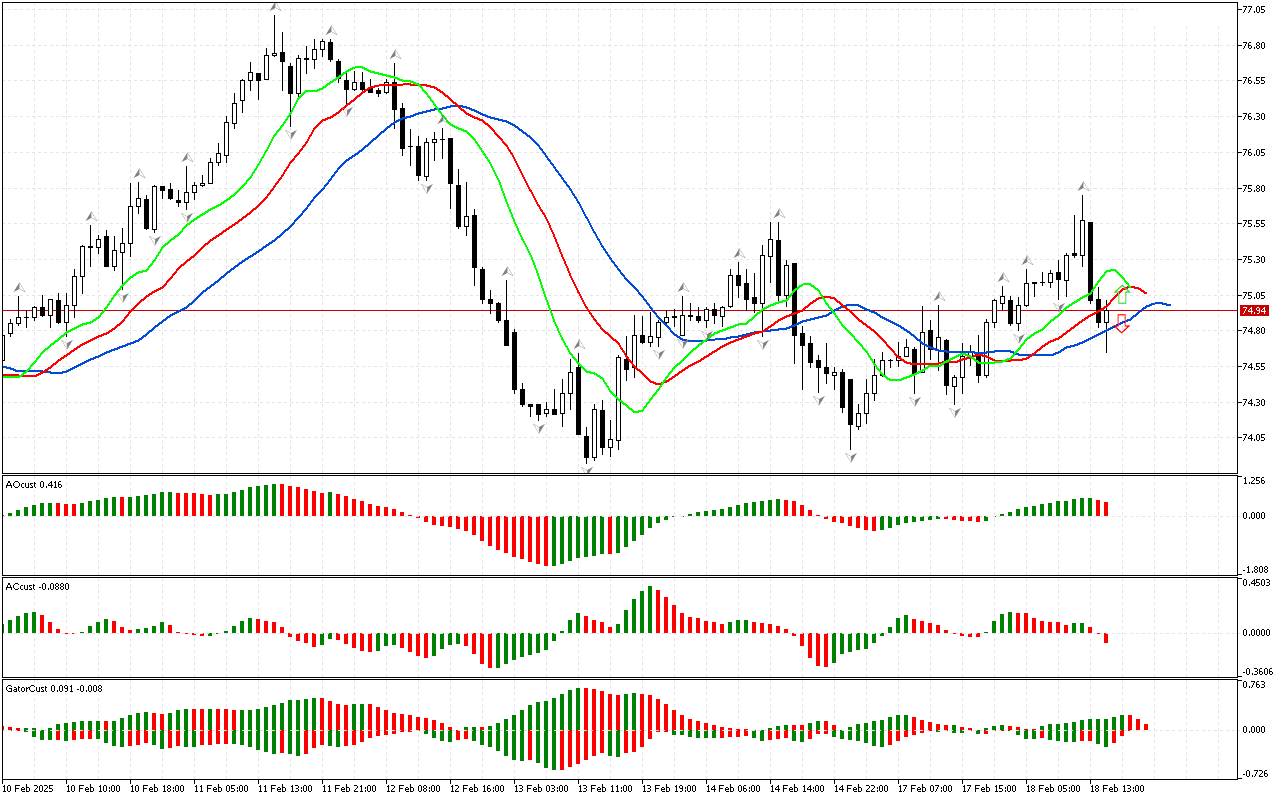Click the 0.0000 value on the ACcust scale

tap(1256, 632)
